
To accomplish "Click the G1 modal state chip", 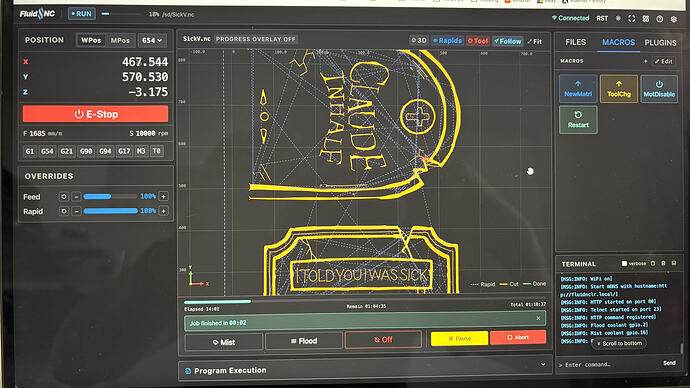I will 29,151.
